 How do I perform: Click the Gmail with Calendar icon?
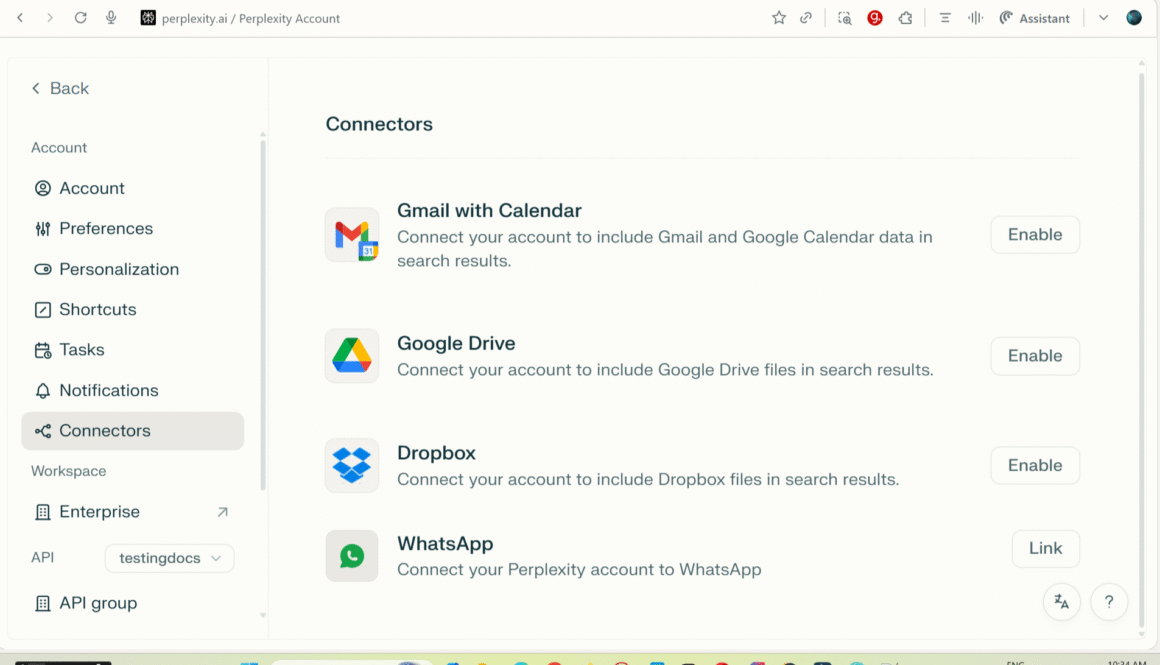click(x=352, y=235)
